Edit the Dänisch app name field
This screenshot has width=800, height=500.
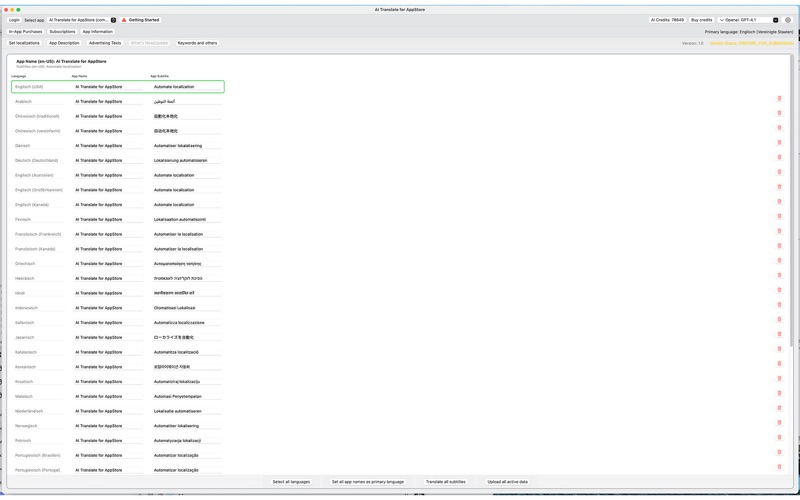108,145
